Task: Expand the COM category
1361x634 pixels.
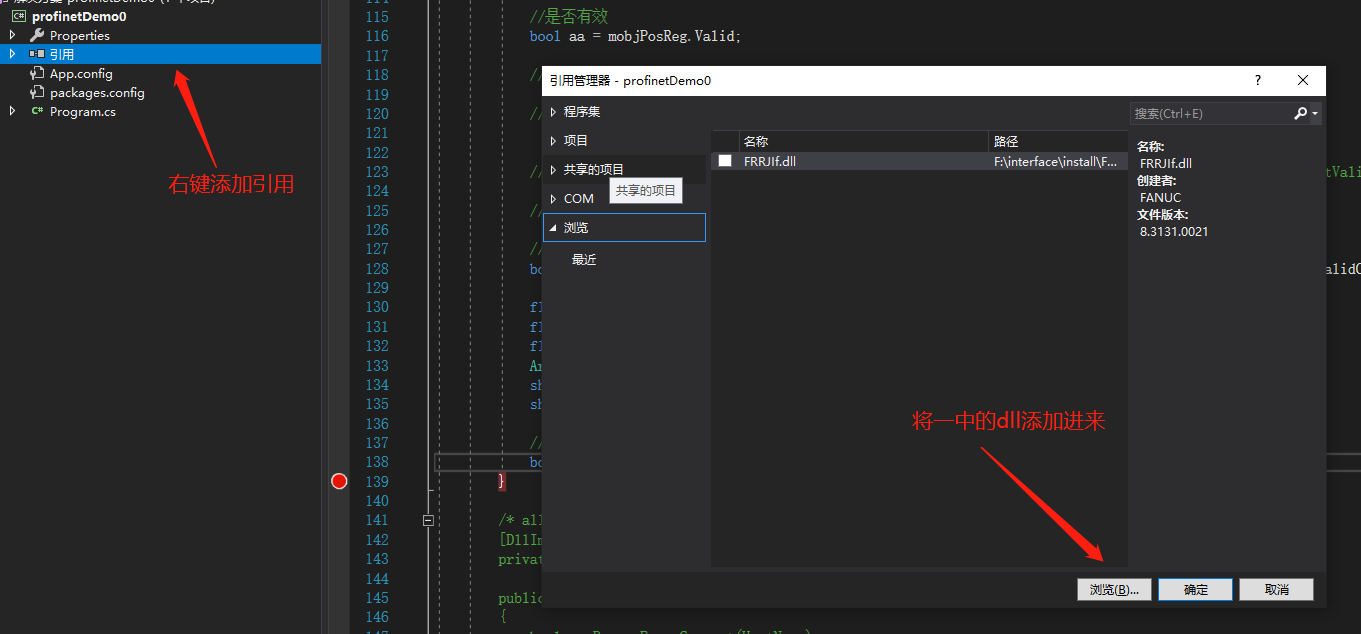Action: pos(553,199)
